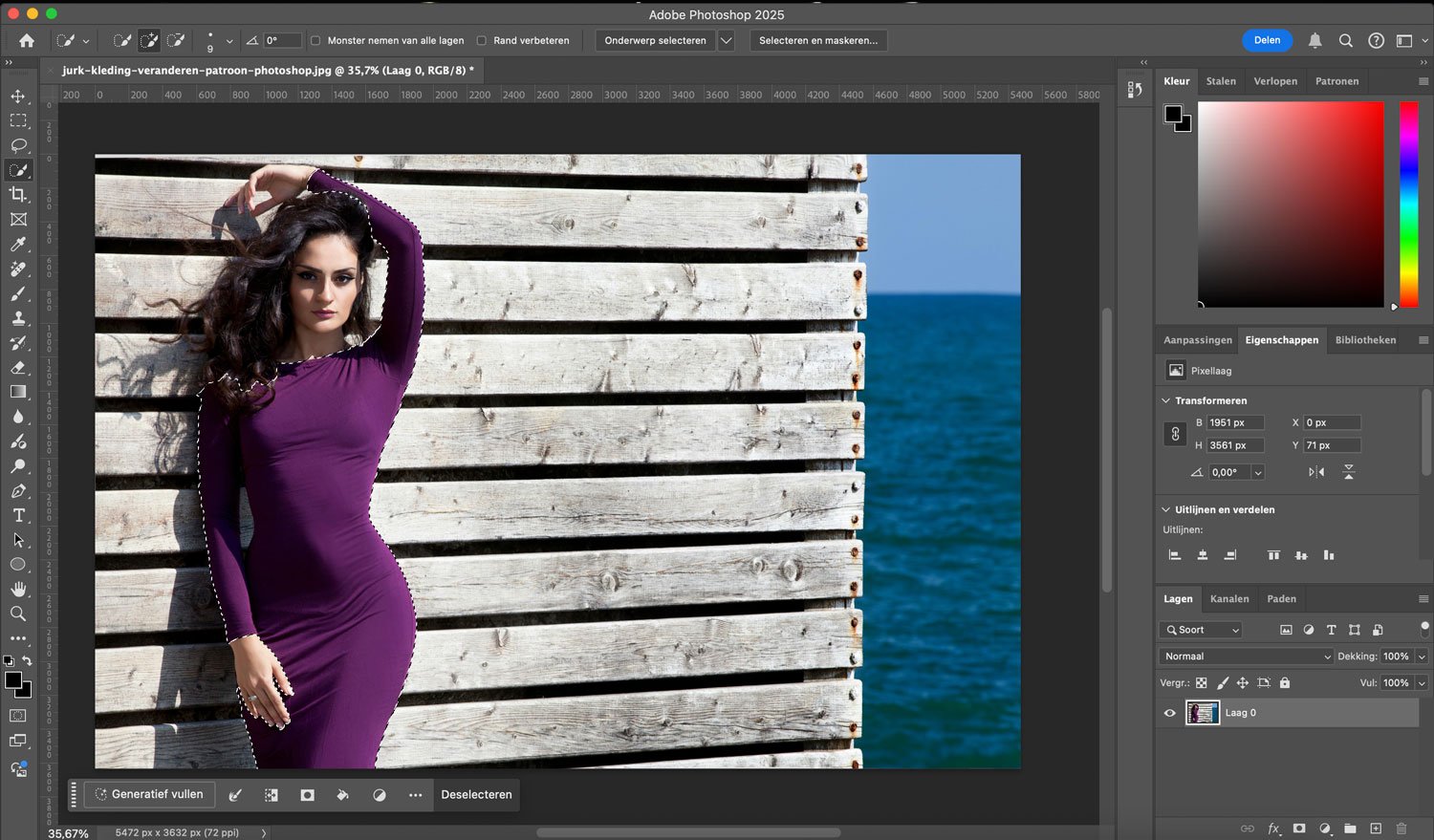The height and width of the screenshot is (840, 1434).
Task: Flip horizontally in Transformeren section
Action: point(1316,472)
